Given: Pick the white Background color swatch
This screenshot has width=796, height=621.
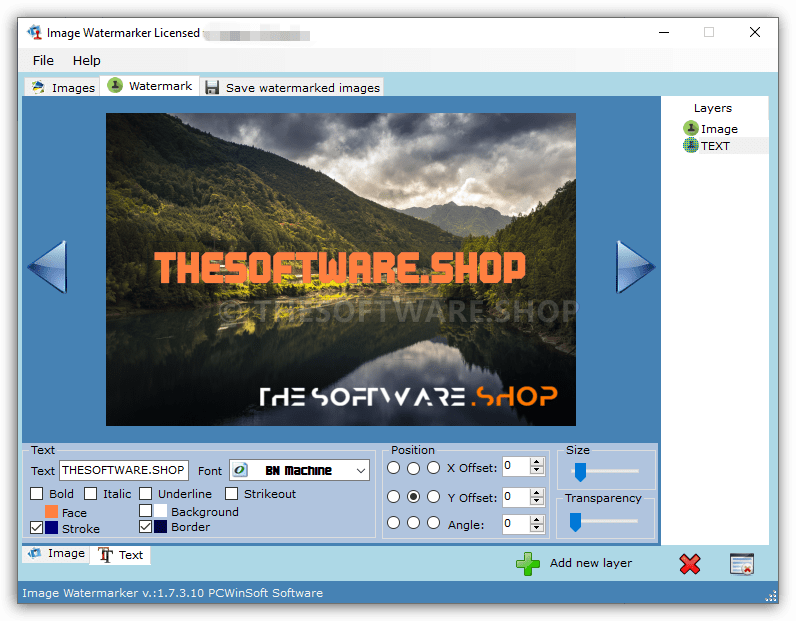Looking at the screenshot, I should pos(160,510).
